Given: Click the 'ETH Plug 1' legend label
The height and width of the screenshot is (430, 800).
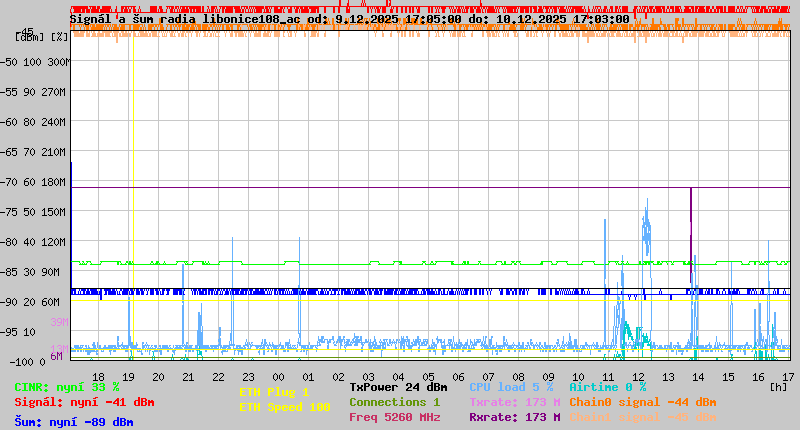Looking at the screenshot, I should click(274, 392).
